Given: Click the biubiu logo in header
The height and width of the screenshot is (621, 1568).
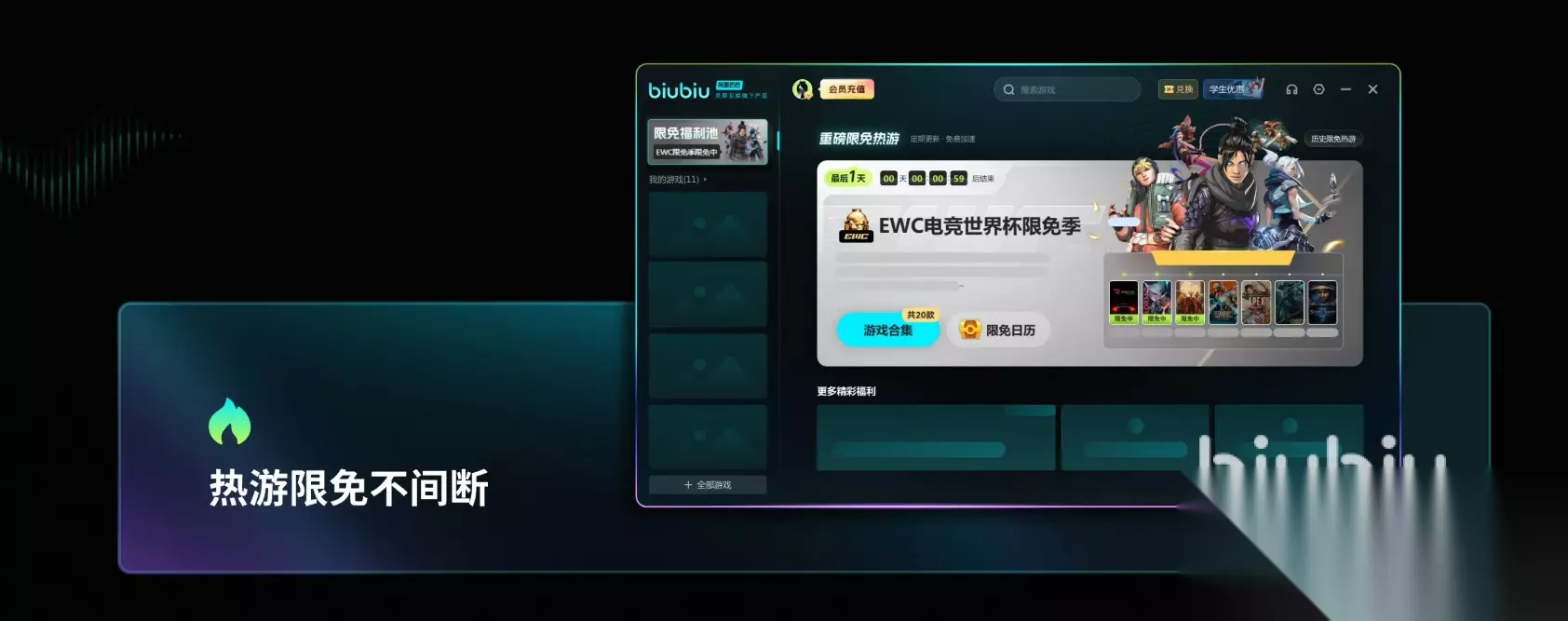Looking at the screenshot, I should pos(679,90).
